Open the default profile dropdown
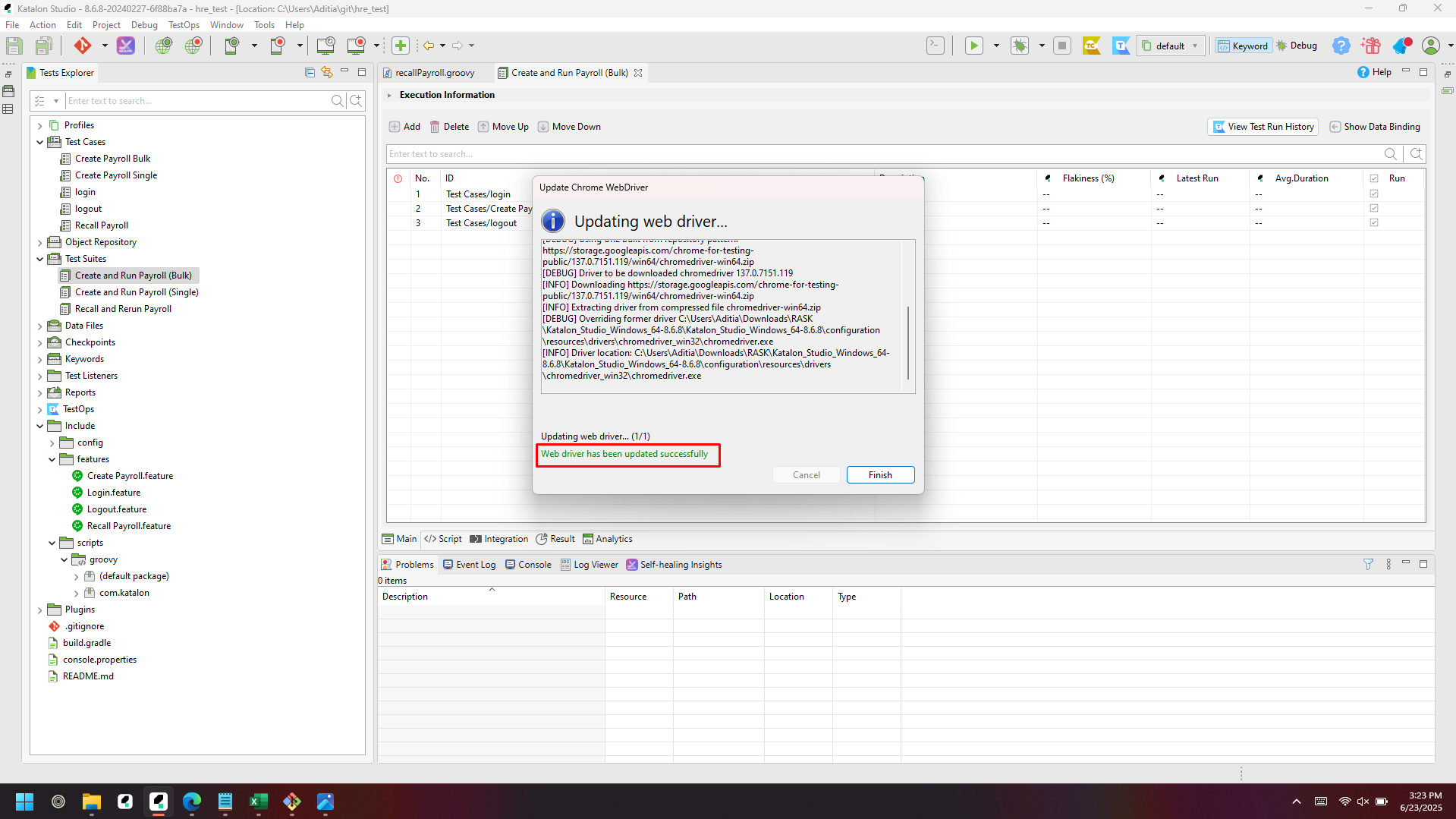Screen dimensions: 1456x819 pos(1171,46)
